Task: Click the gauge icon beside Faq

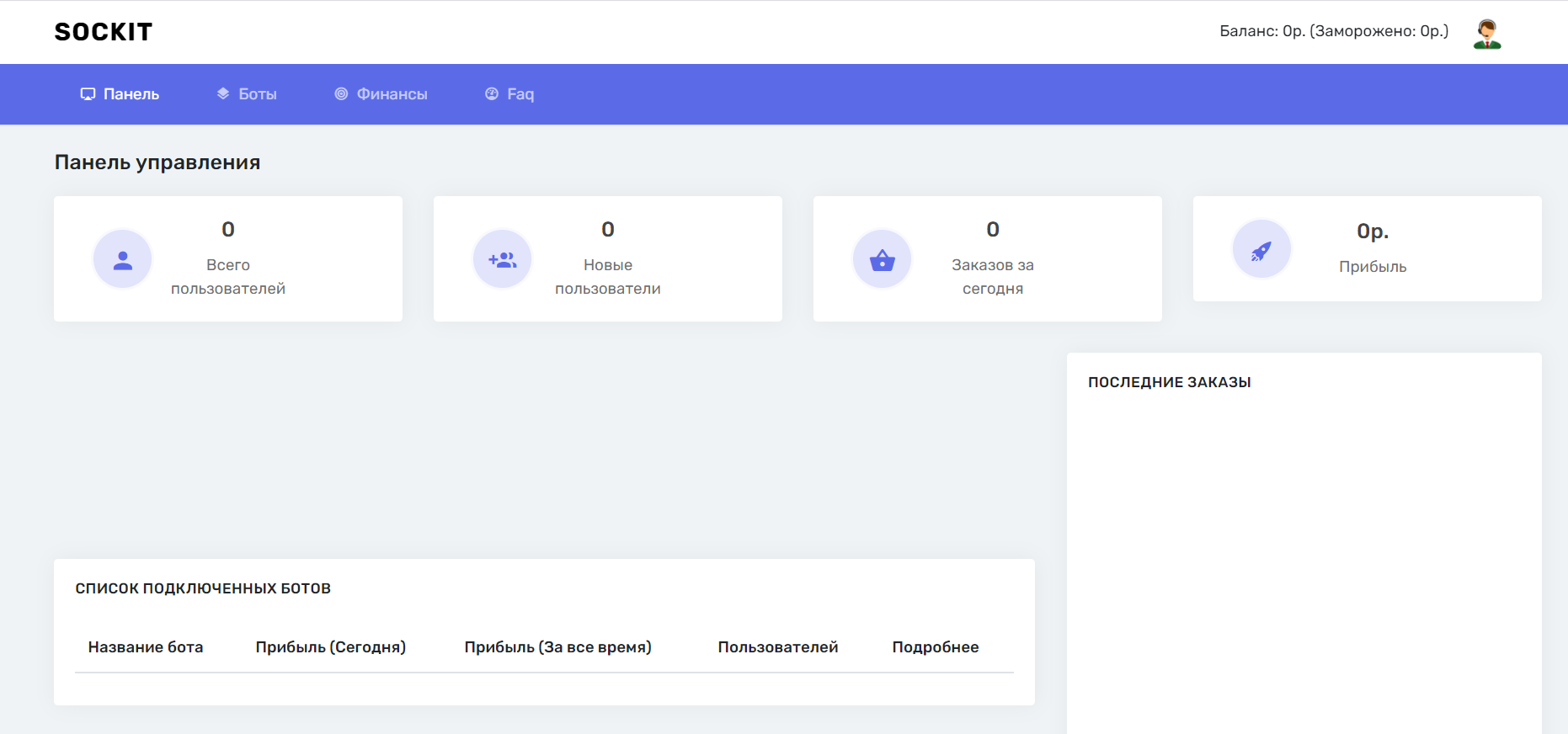Action: [x=492, y=94]
